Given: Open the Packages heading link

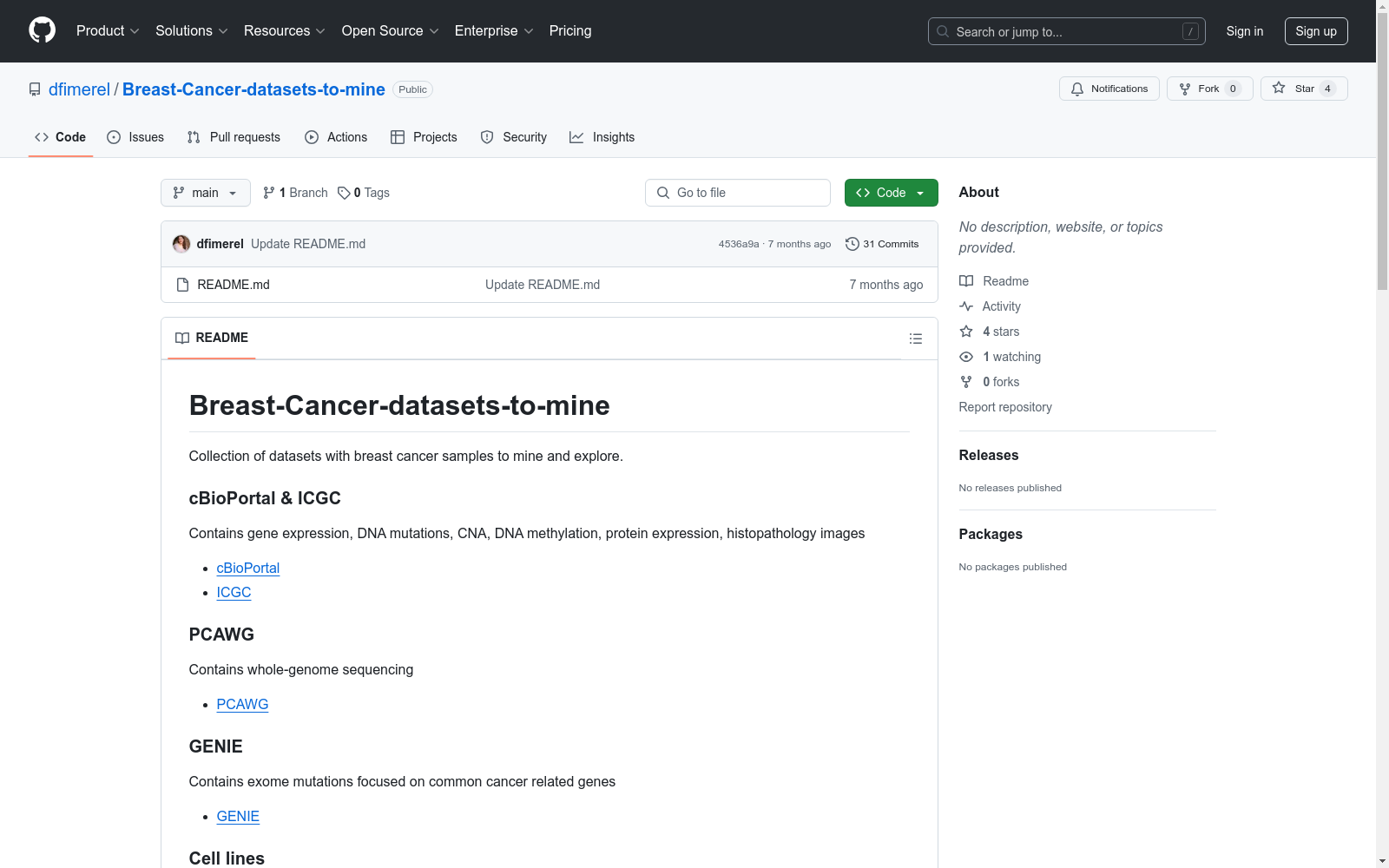Looking at the screenshot, I should click(x=991, y=534).
